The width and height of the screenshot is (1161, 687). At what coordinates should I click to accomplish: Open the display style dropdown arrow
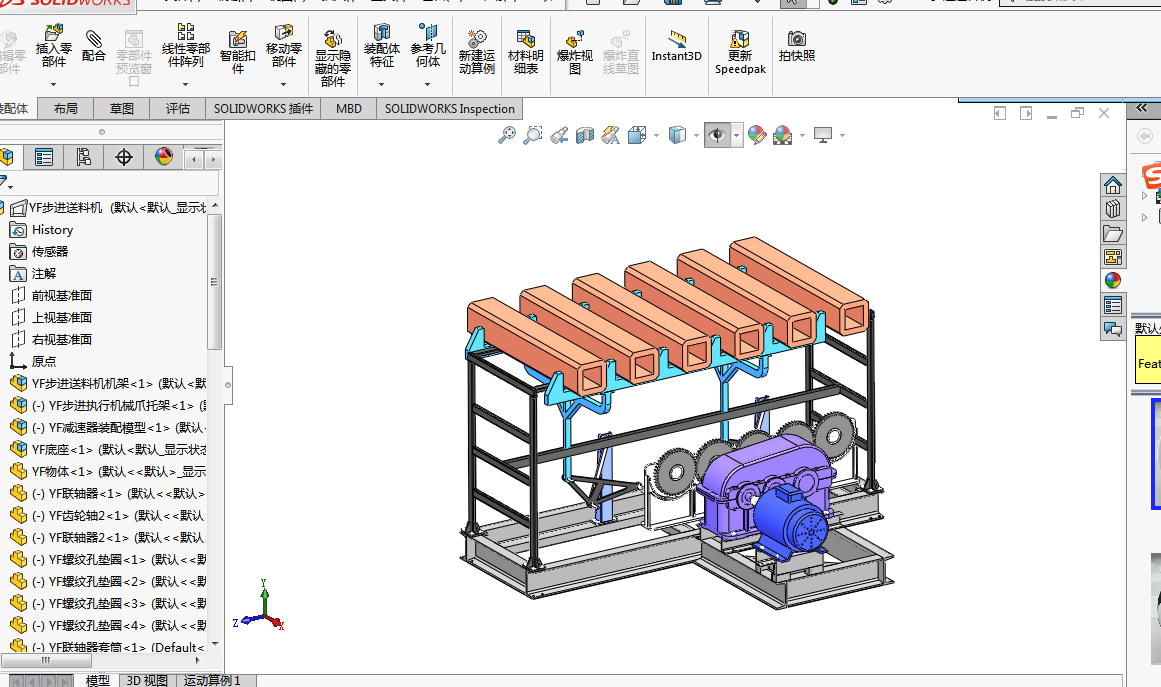point(696,135)
